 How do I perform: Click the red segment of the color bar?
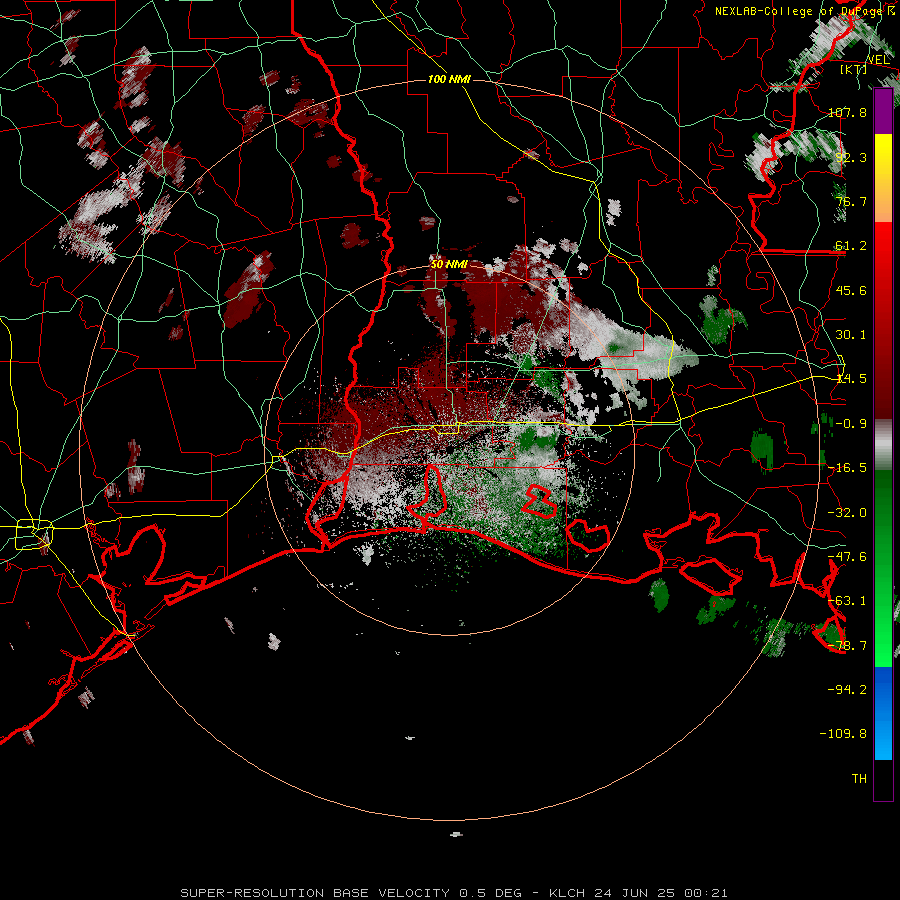point(883,320)
